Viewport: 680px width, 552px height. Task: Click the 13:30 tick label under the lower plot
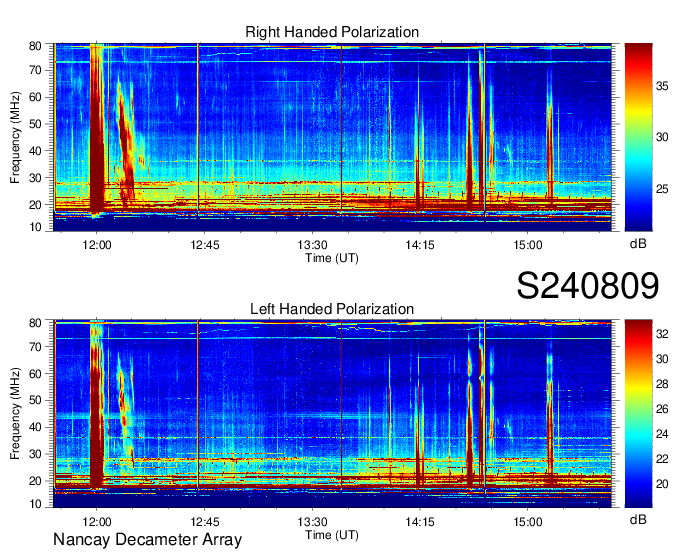[x=312, y=522]
